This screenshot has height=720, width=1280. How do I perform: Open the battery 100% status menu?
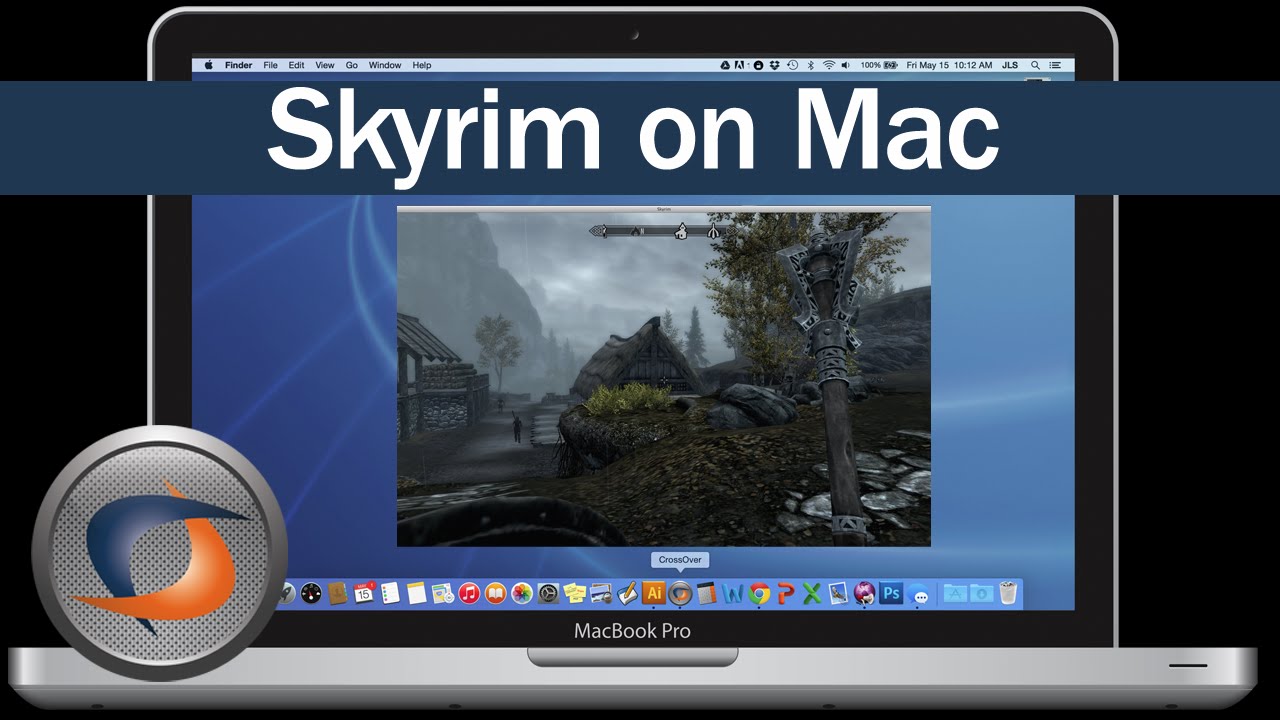[x=879, y=65]
